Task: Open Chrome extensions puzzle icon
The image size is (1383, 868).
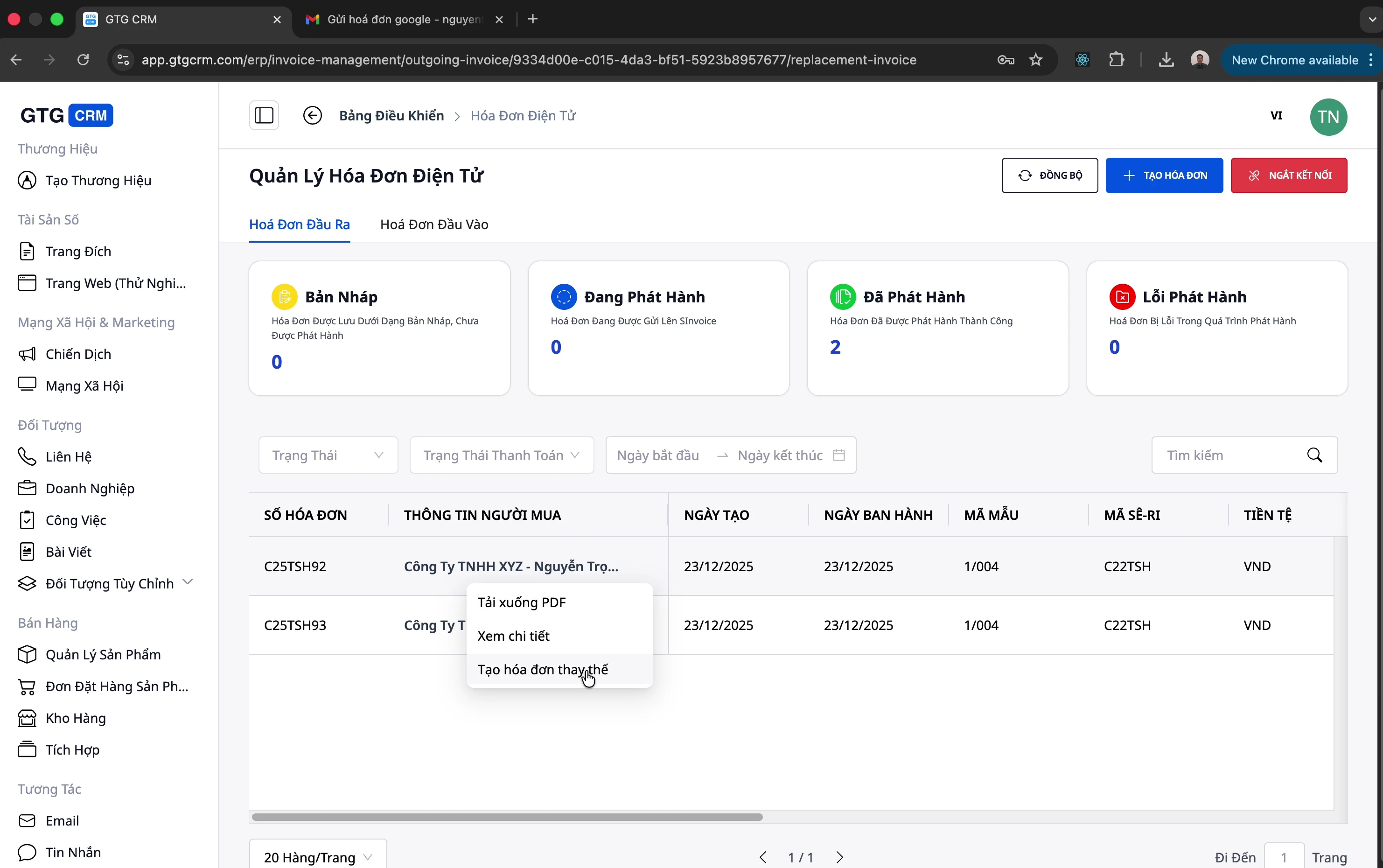Action: pos(1117,60)
